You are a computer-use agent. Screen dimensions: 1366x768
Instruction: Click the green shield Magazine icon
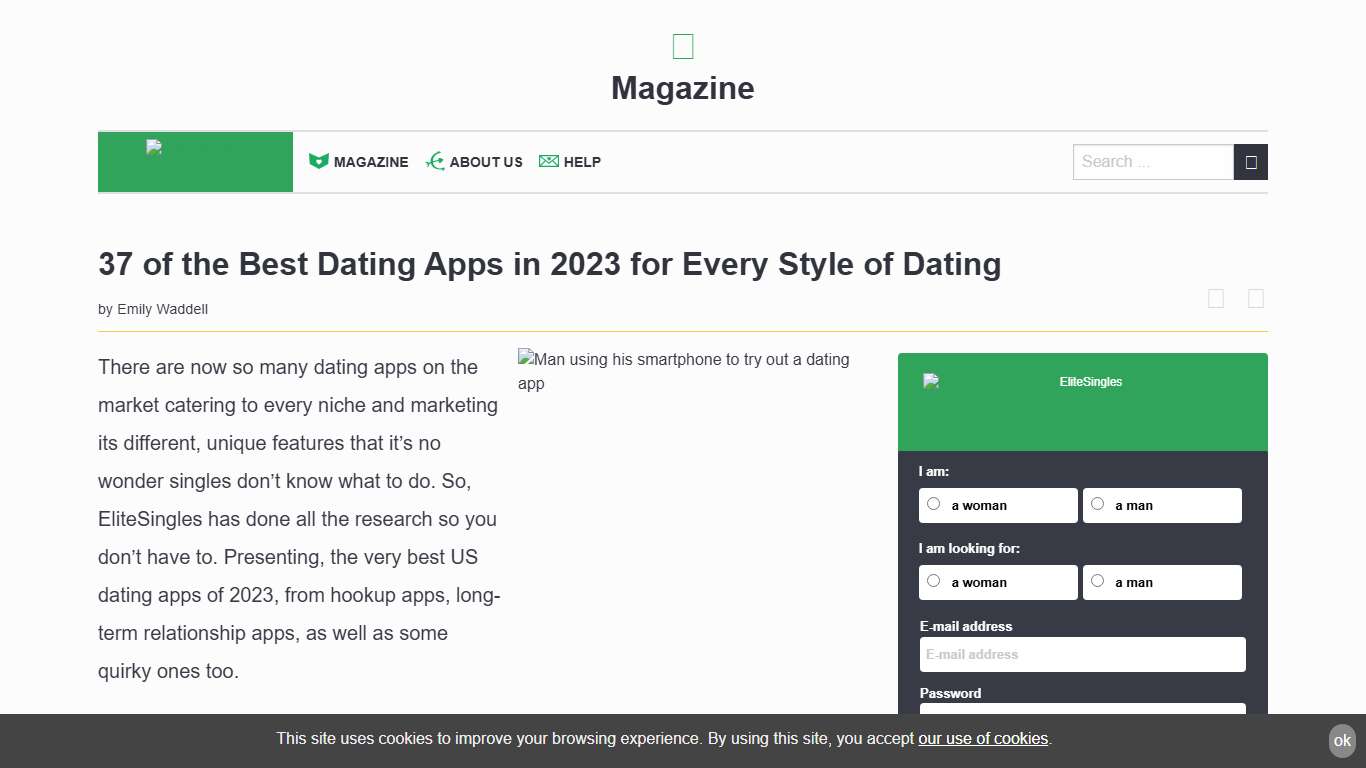pos(318,160)
